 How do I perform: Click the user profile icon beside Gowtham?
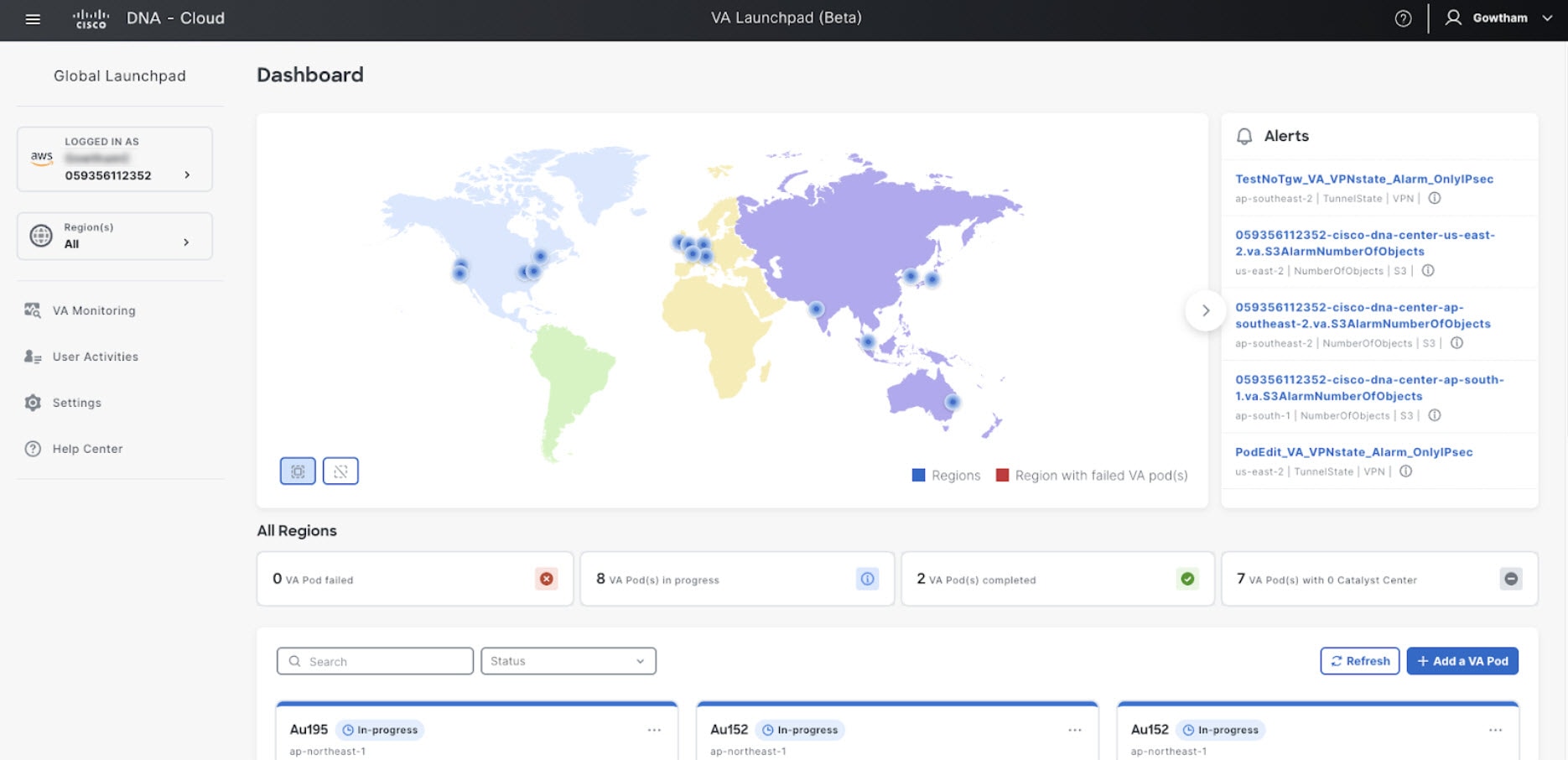1453,18
